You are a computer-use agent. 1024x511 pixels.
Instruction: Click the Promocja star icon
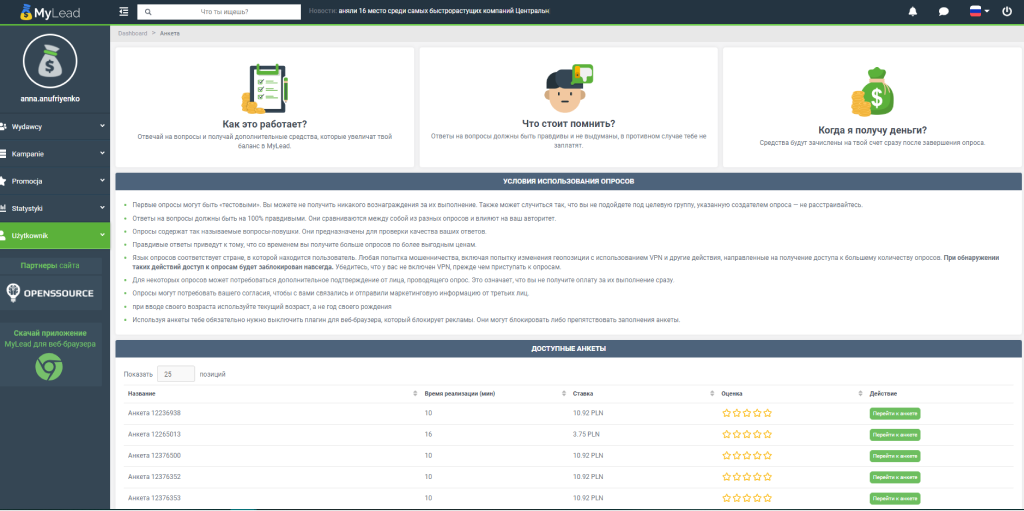tap(3, 181)
